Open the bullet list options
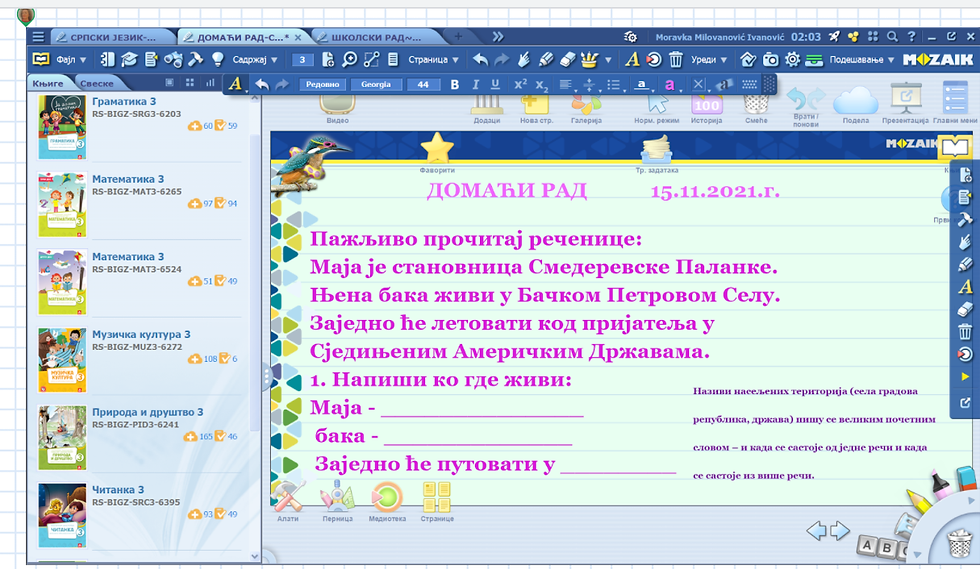The image size is (980, 569). click(614, 84)
